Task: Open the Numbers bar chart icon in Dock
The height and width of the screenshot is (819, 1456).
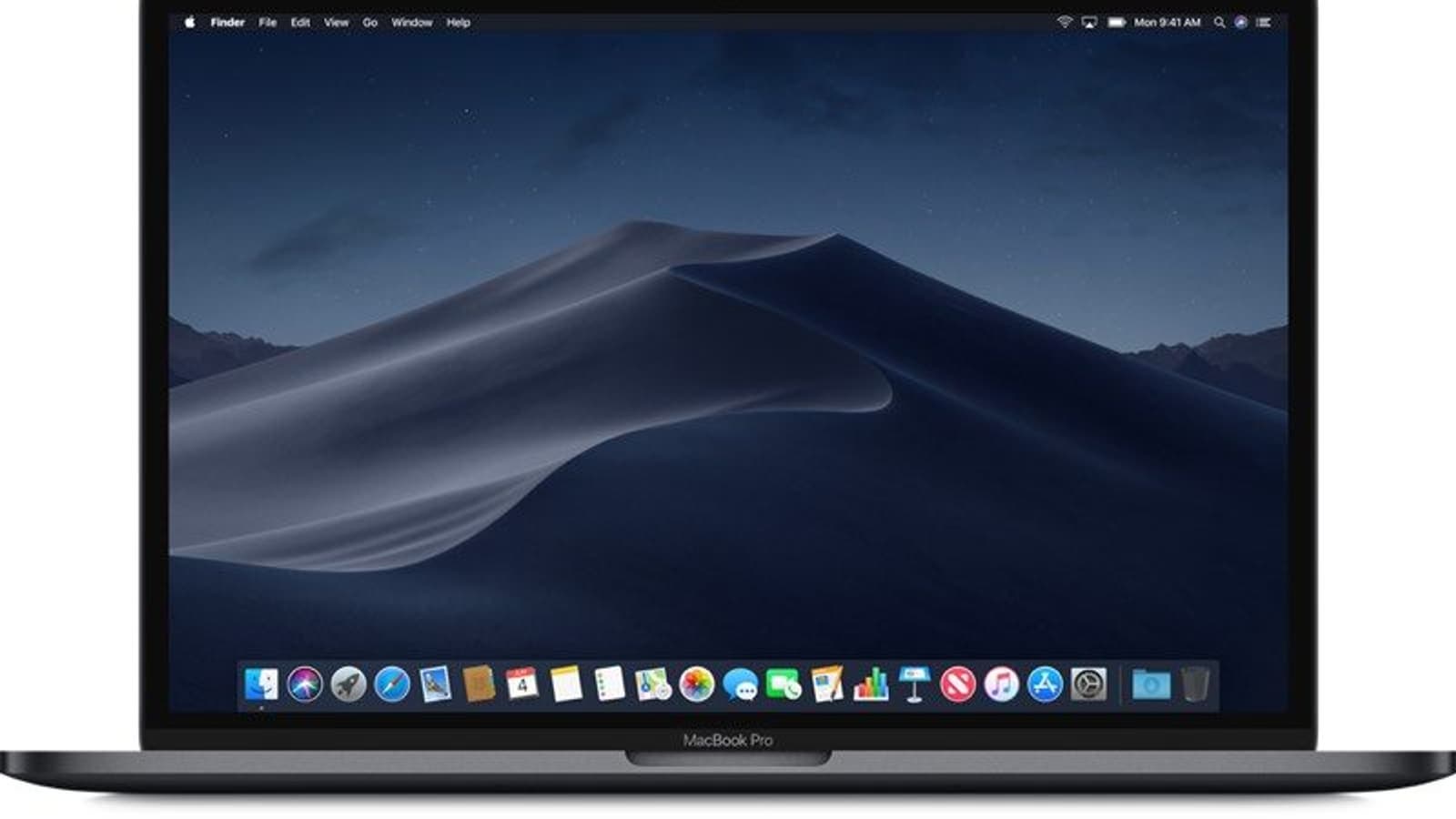Action: click(871, 684)
